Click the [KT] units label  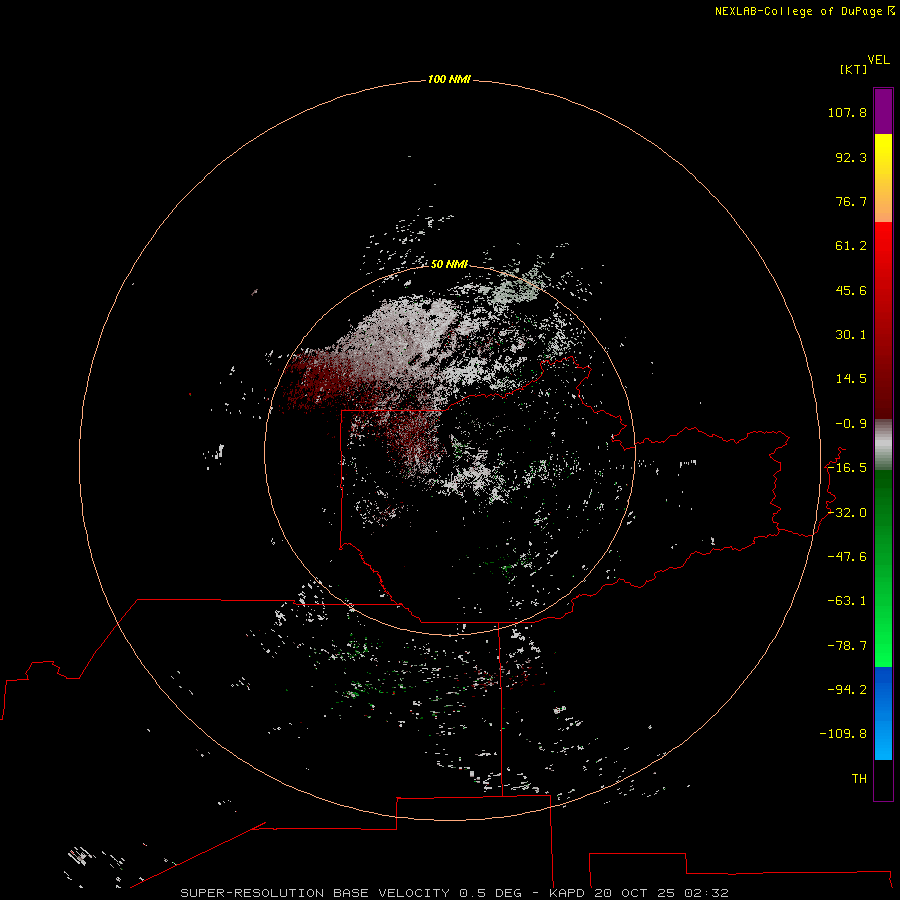click(x=853, y=69)
